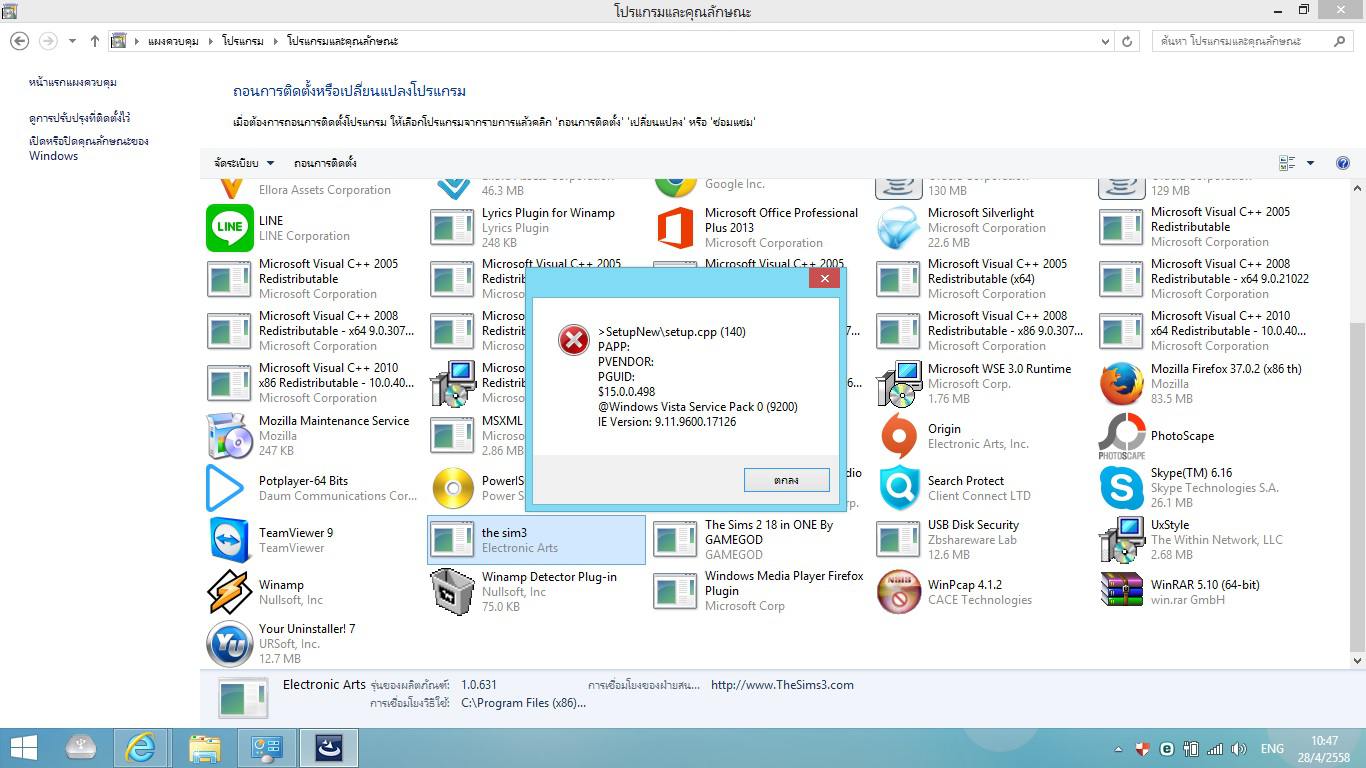Open File Explorer from the taskbar
1366x768 pixels.
[205, 748]
